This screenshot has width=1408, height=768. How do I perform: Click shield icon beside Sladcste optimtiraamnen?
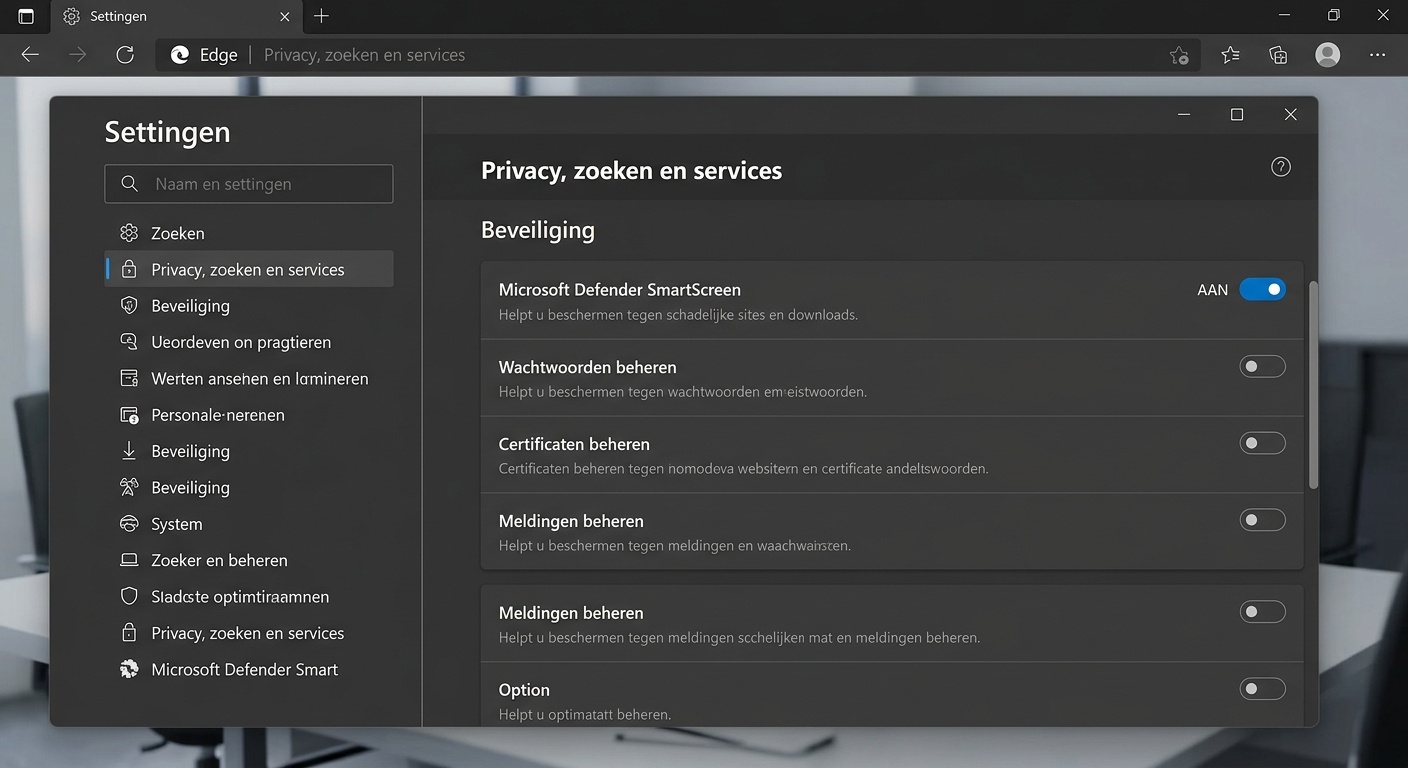129,597
